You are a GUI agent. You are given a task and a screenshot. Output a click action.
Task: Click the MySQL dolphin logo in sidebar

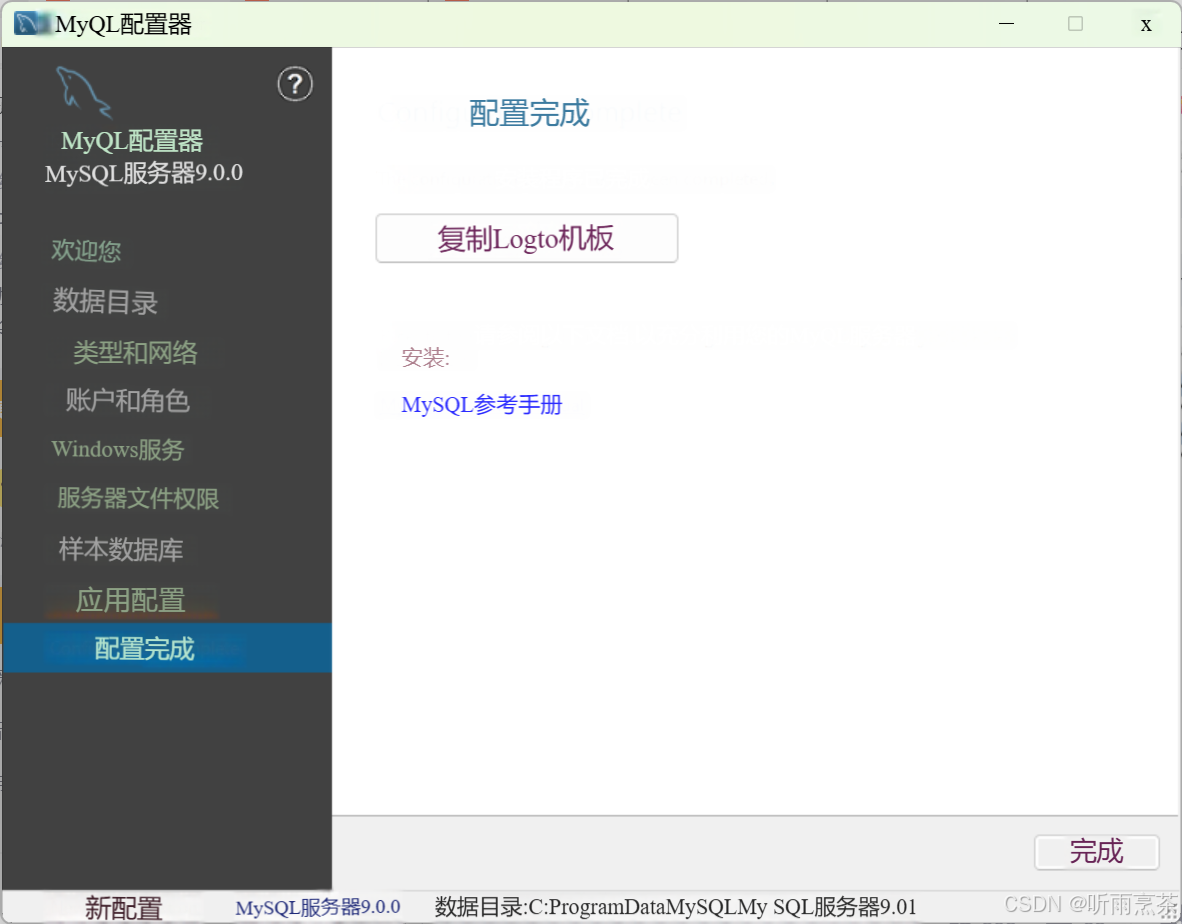click(x=84, y=92)
